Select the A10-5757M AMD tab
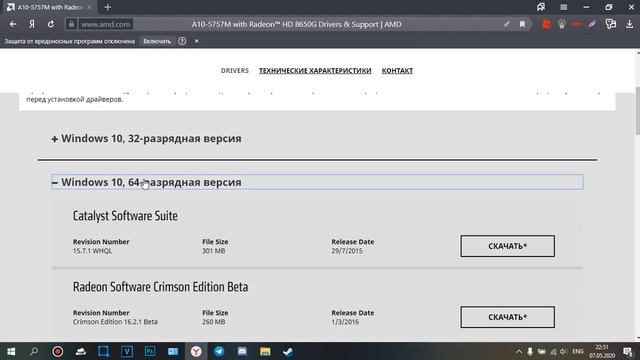The height and width of the screenshot is (360, 640). (x=49, y=7)
